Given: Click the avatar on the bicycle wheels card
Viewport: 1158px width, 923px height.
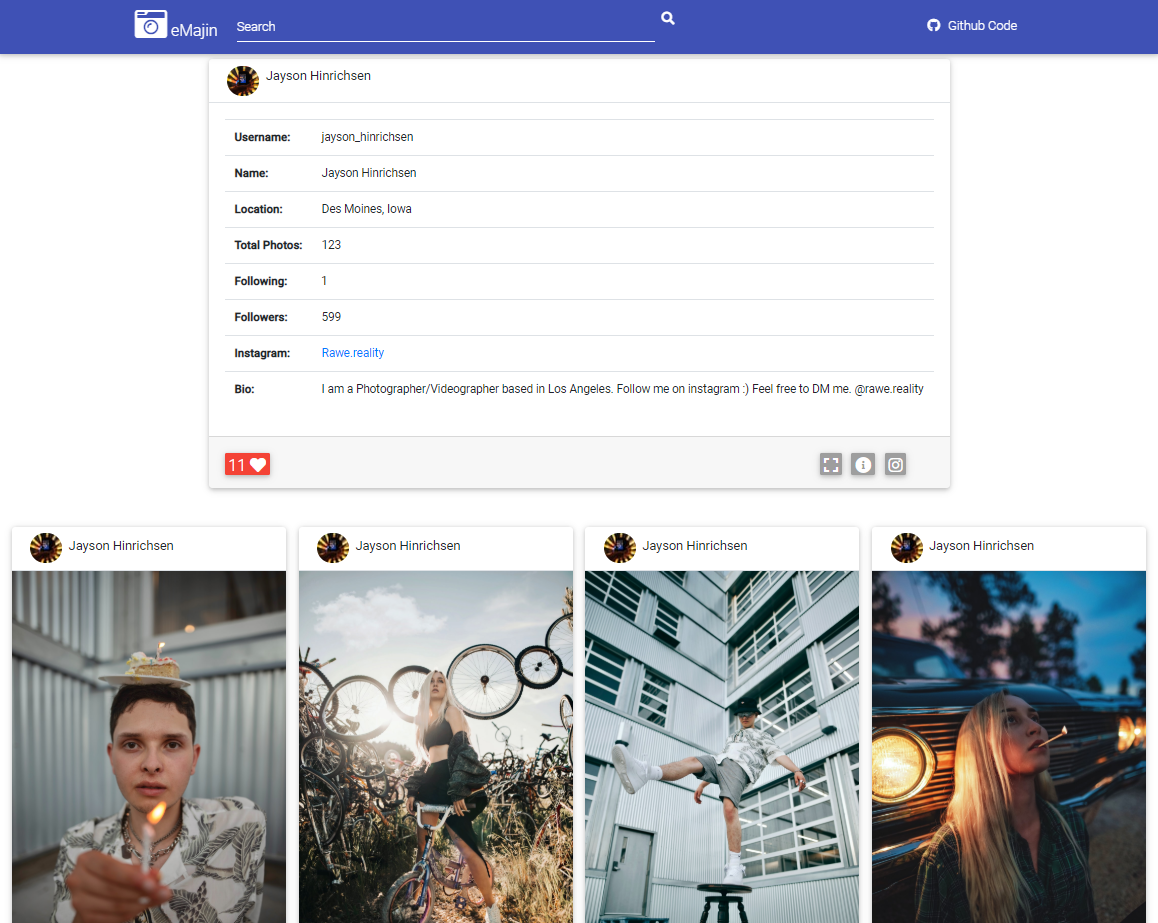Looking at the screenshot, I should point(333,547).
